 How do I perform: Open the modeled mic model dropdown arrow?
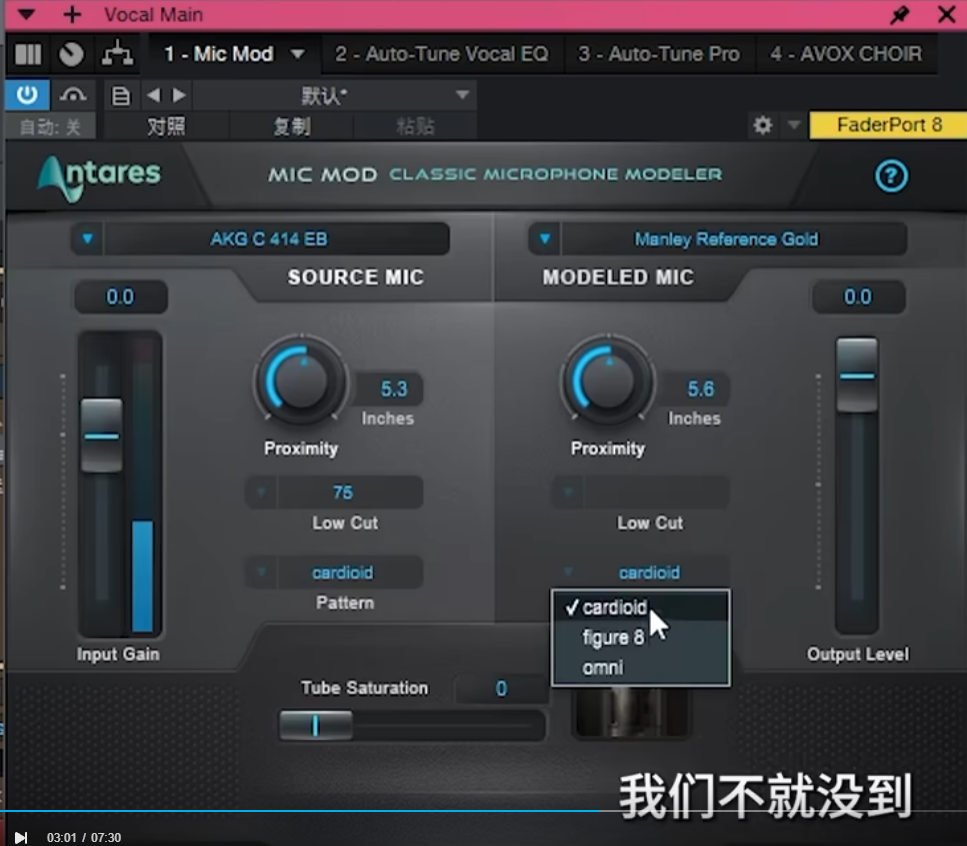[x=545, y=239]
